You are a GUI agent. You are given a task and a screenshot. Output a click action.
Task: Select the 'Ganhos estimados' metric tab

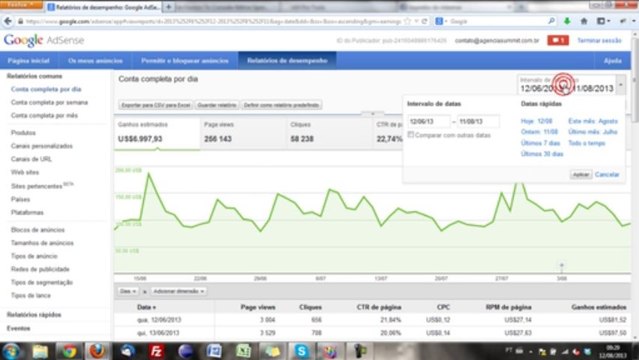point(157,133)
